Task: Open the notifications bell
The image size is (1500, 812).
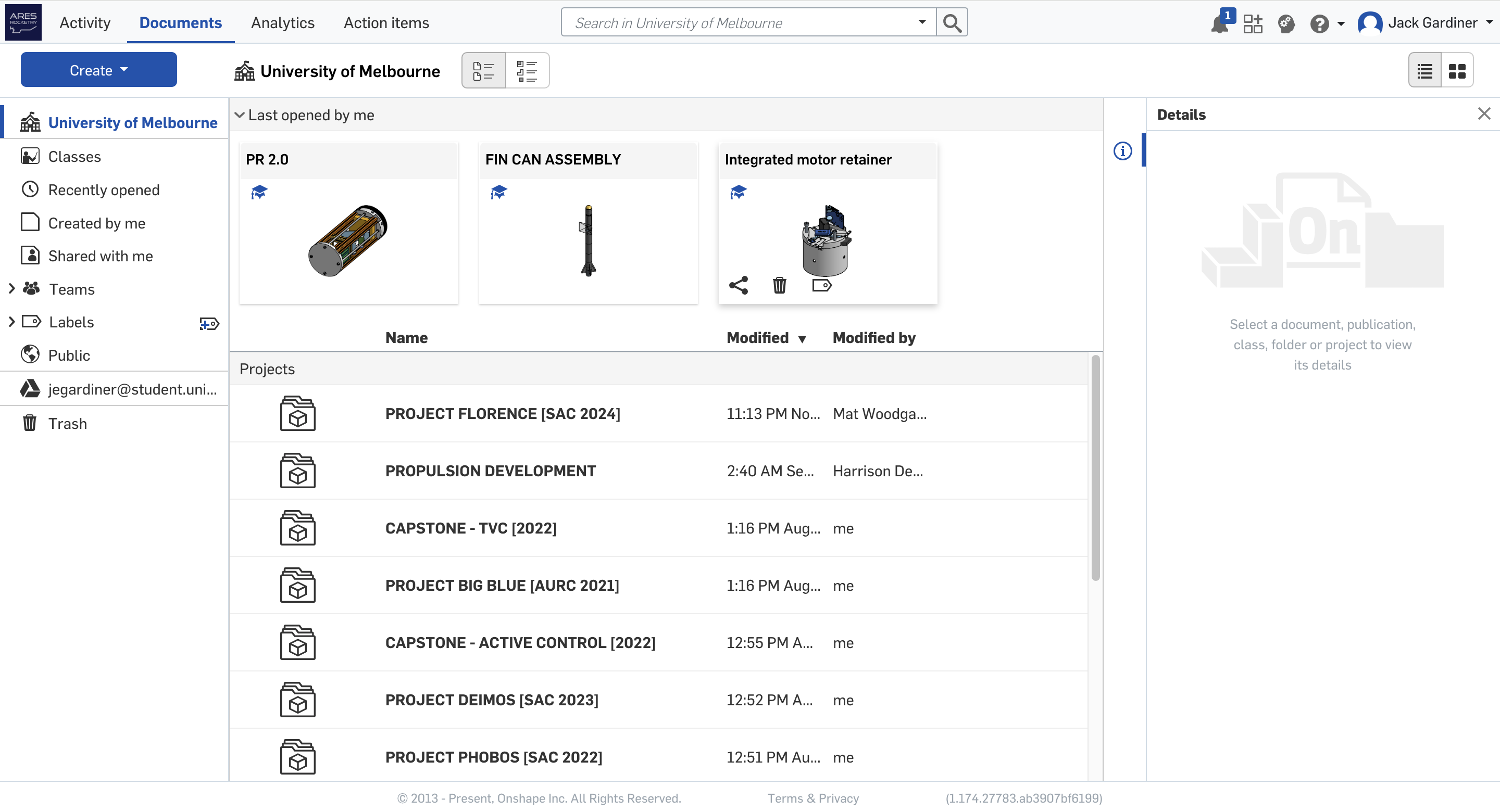Action: tap(1219, 23)
